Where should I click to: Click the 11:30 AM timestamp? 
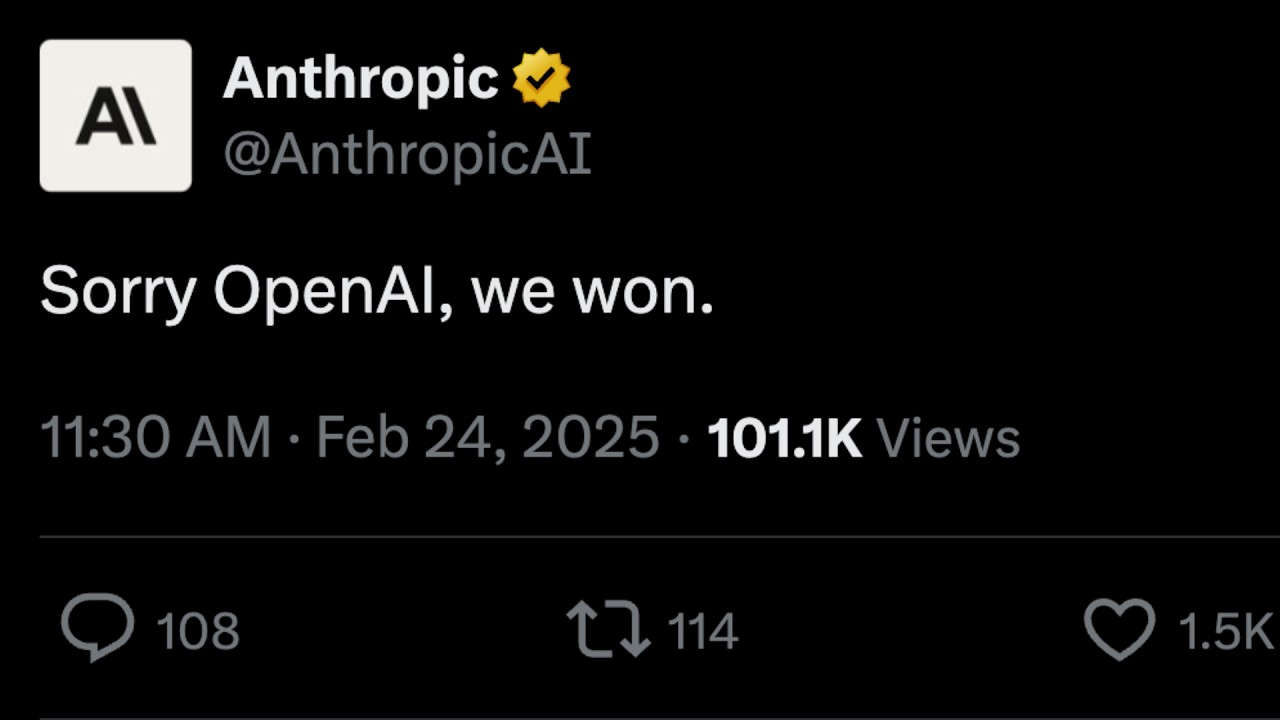155,439
